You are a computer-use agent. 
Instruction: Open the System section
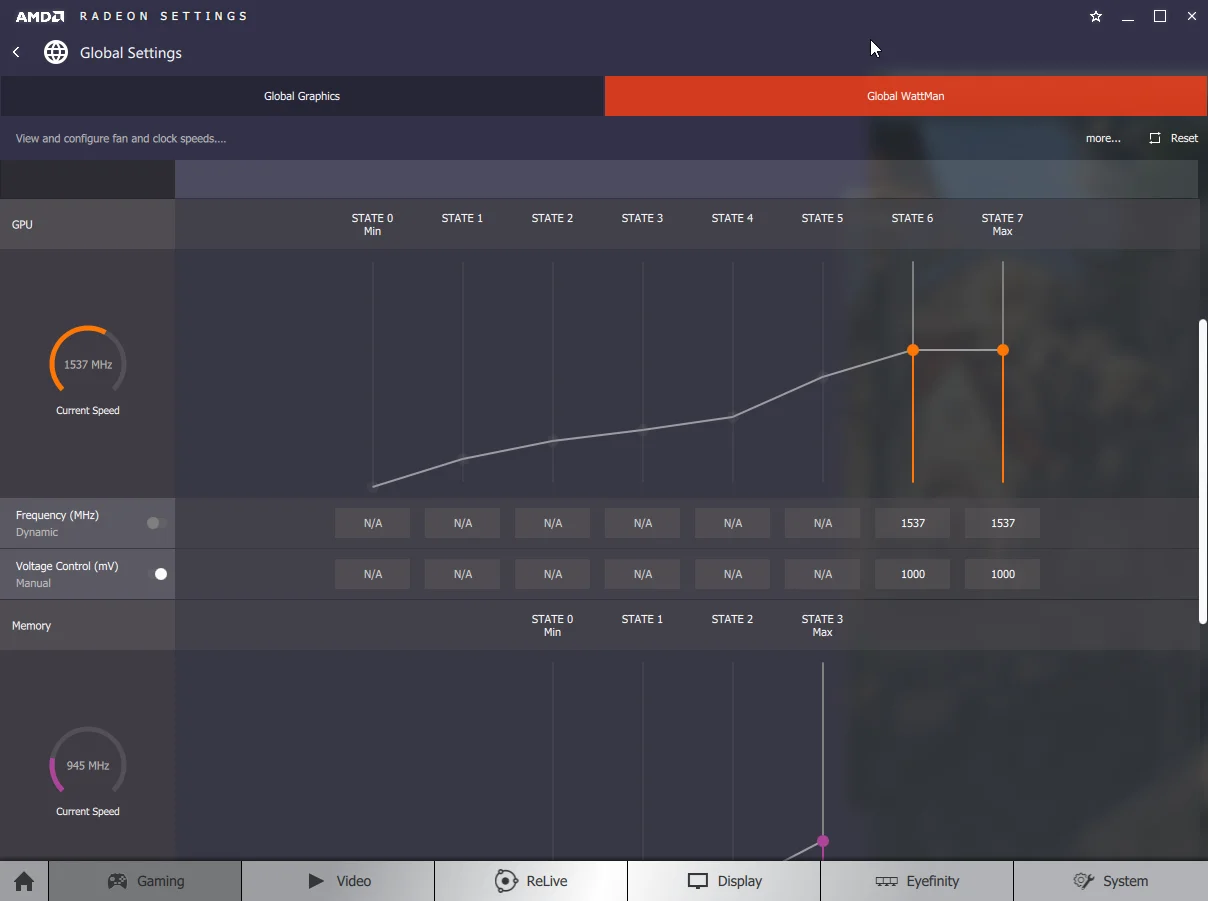point(1111,881)
